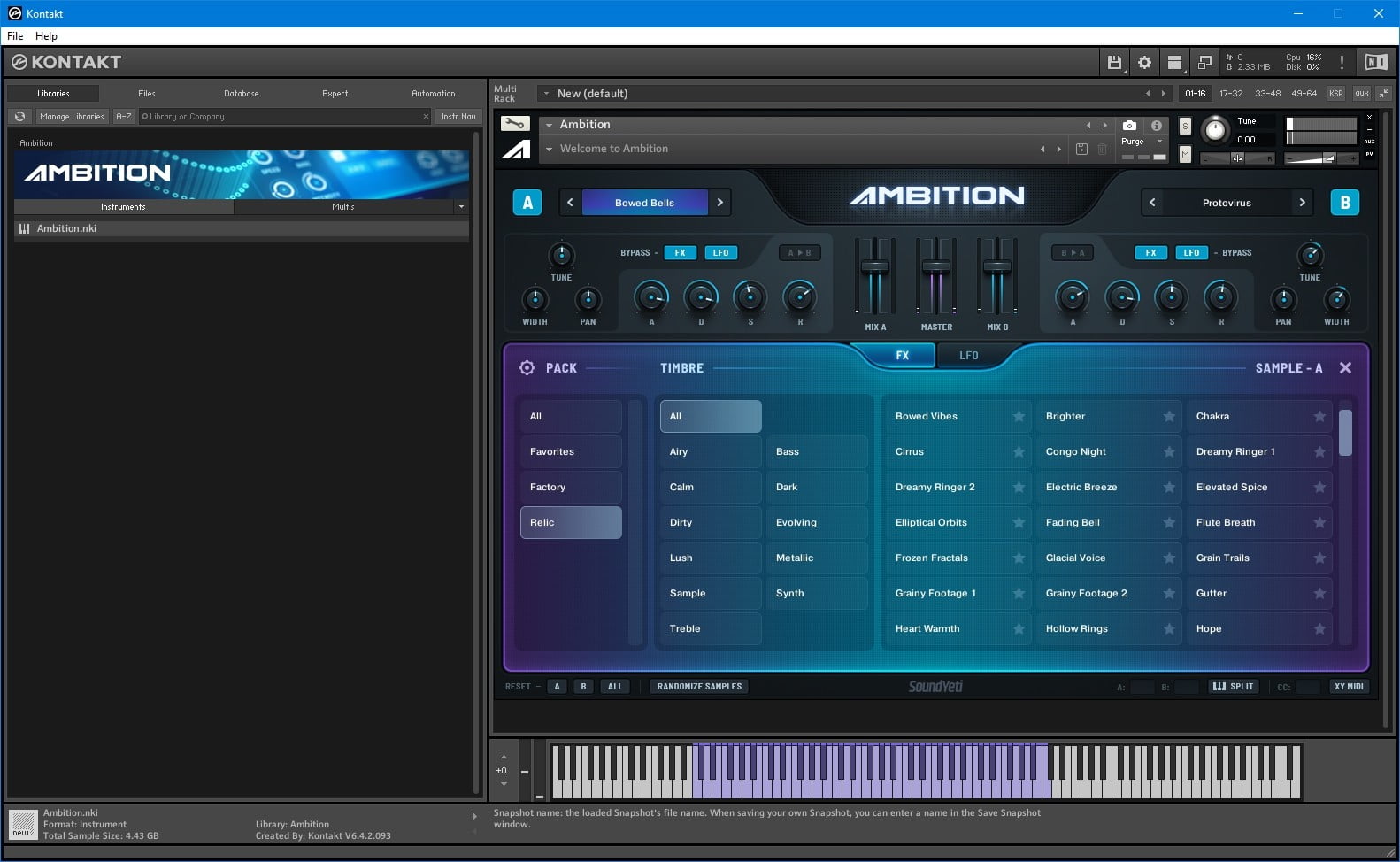Click the snapshot camera icon
Image resolution: width=1400 pixels, height=862 pixels.
[x=1130, y=126]
